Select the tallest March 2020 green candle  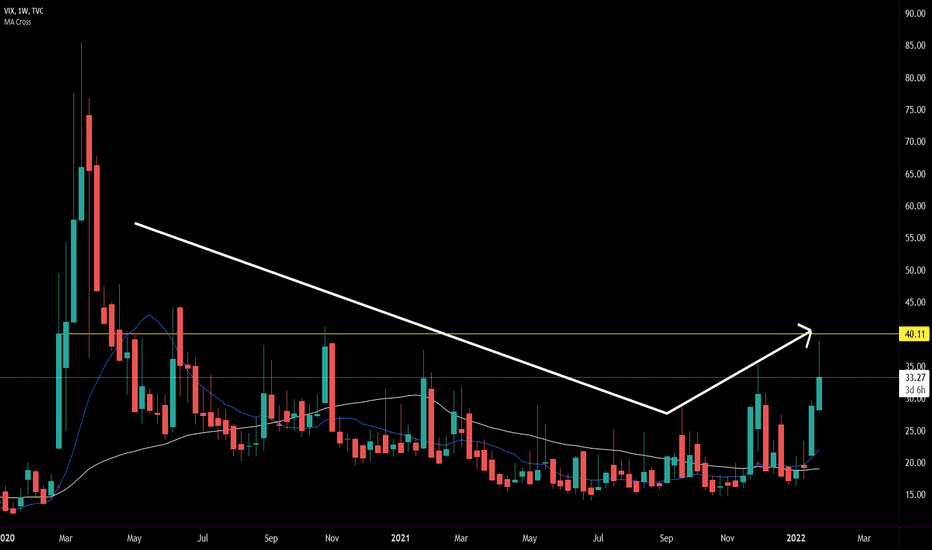coord(81,193)
